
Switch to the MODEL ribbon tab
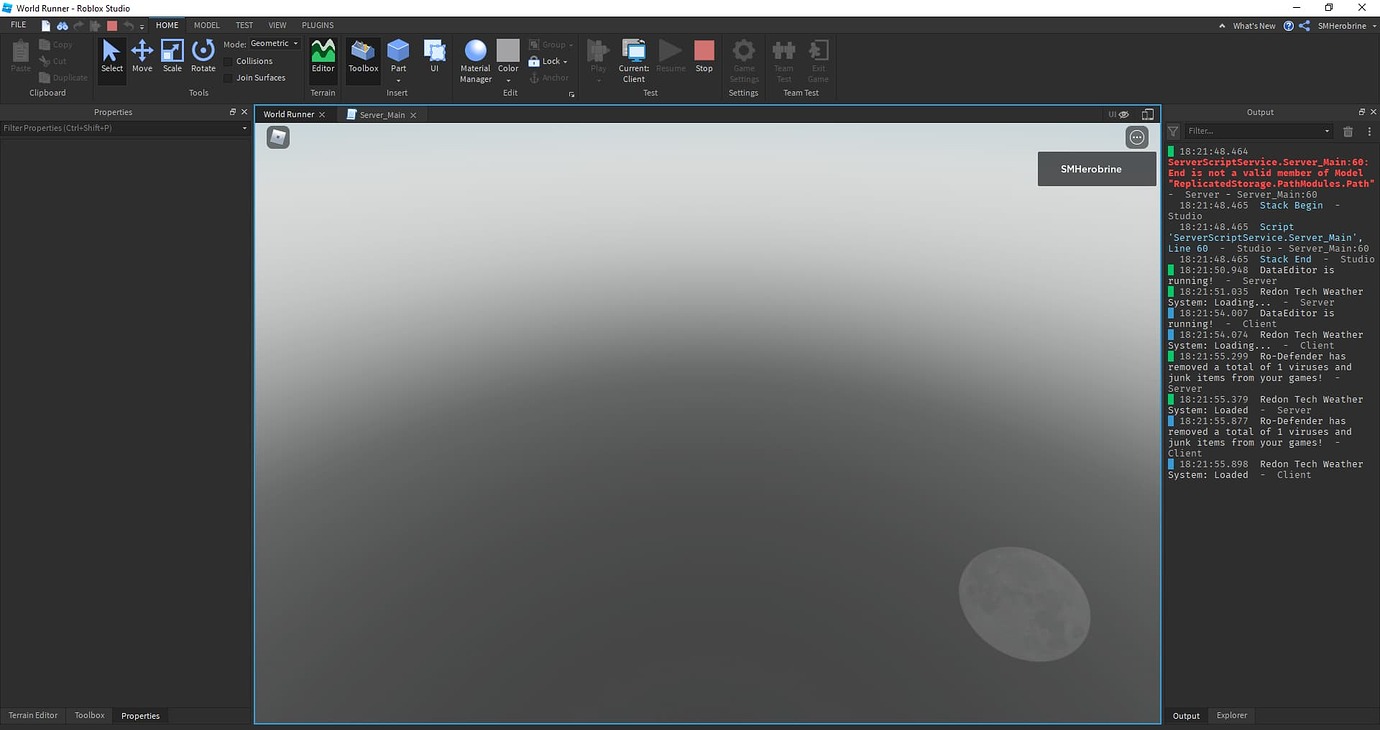click(206, 24)
